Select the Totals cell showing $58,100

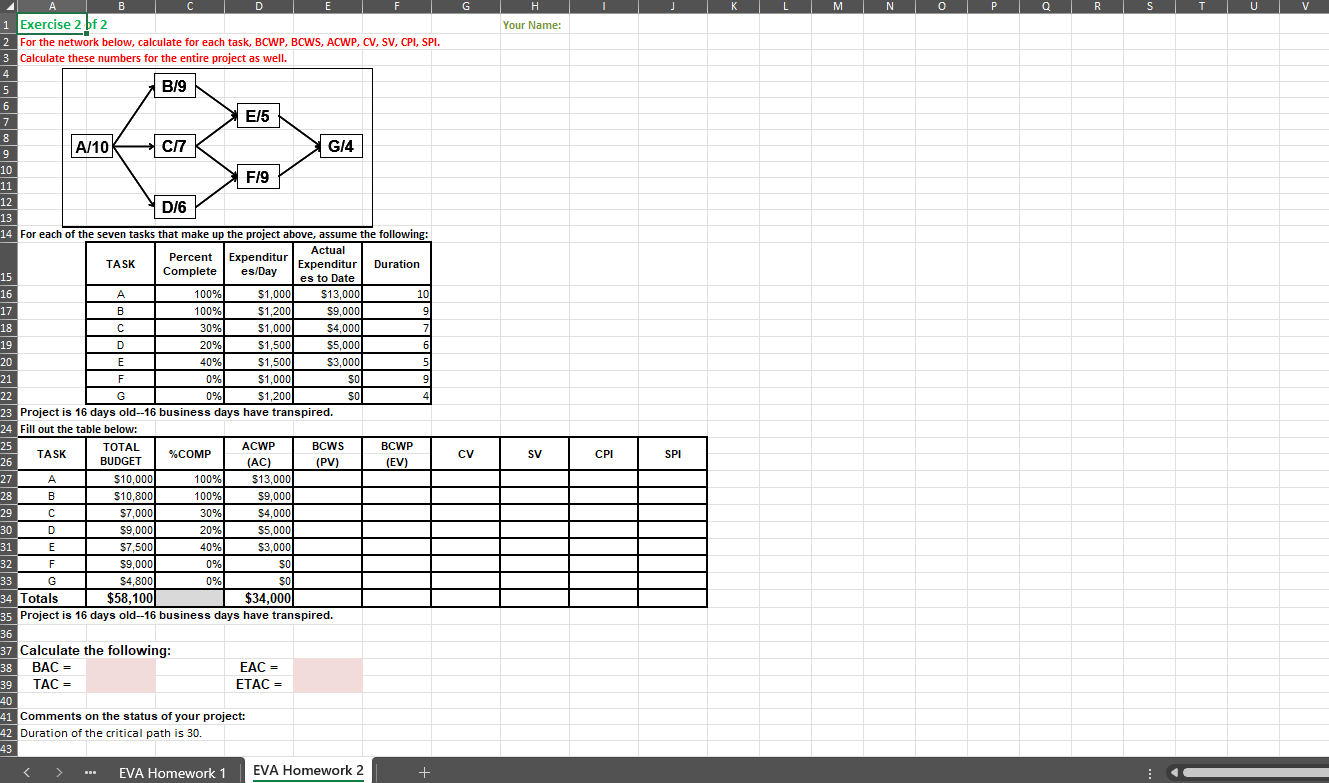[120, 597]
